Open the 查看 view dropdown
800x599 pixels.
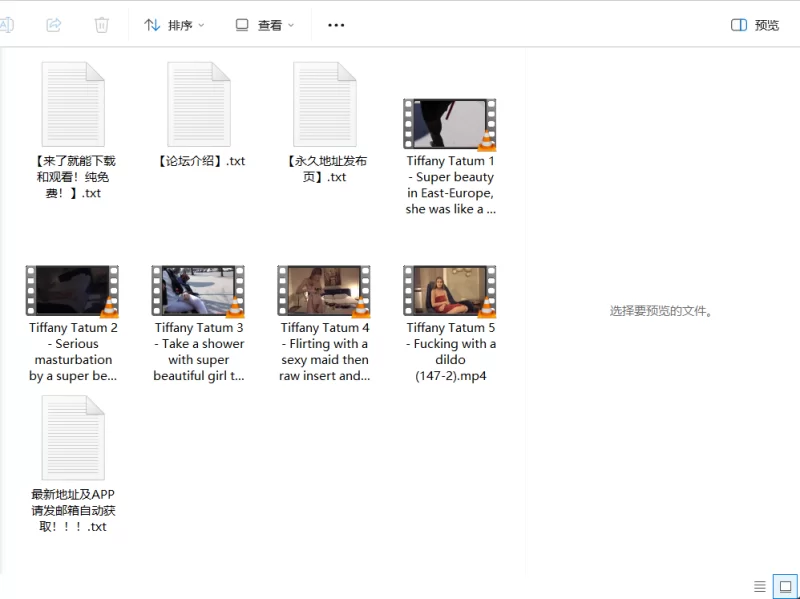(265, 25)
